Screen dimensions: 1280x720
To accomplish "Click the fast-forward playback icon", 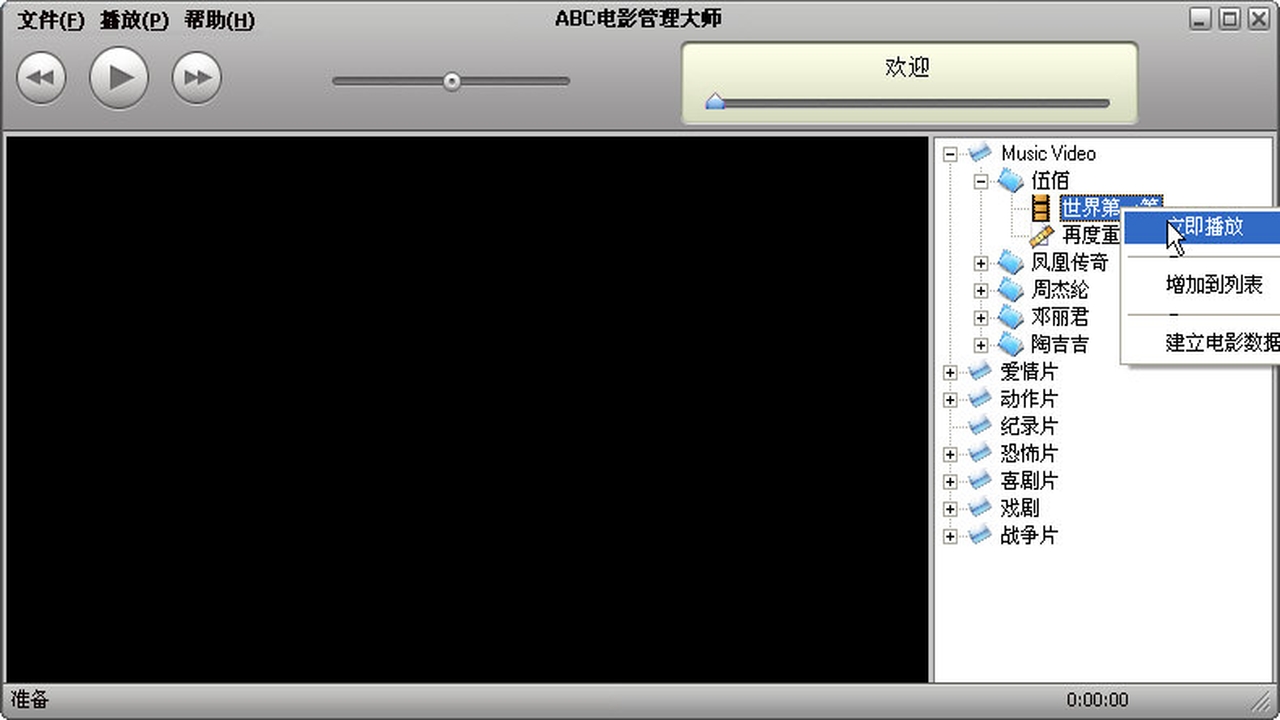I will coord(196,77).
